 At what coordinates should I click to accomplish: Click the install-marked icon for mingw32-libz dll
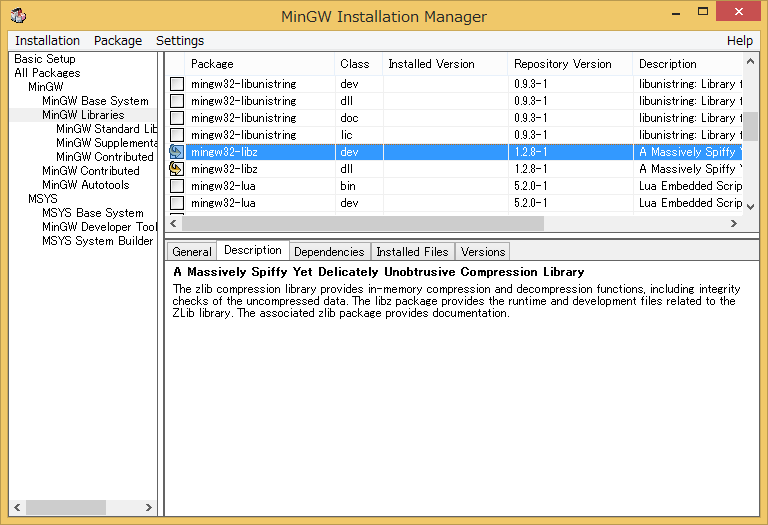pyautogui.click(x=176, y=169)
